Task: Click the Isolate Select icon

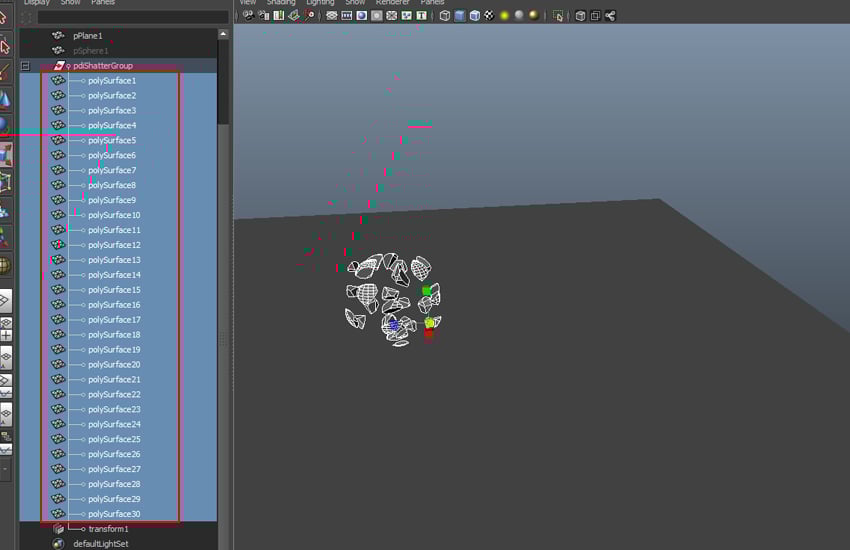Action: point(558,16)
